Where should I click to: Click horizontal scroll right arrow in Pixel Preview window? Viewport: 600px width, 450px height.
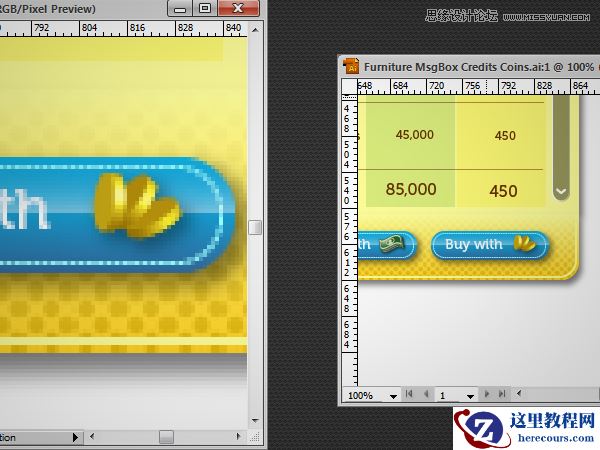pyautogui.click(x=239, y=437)
